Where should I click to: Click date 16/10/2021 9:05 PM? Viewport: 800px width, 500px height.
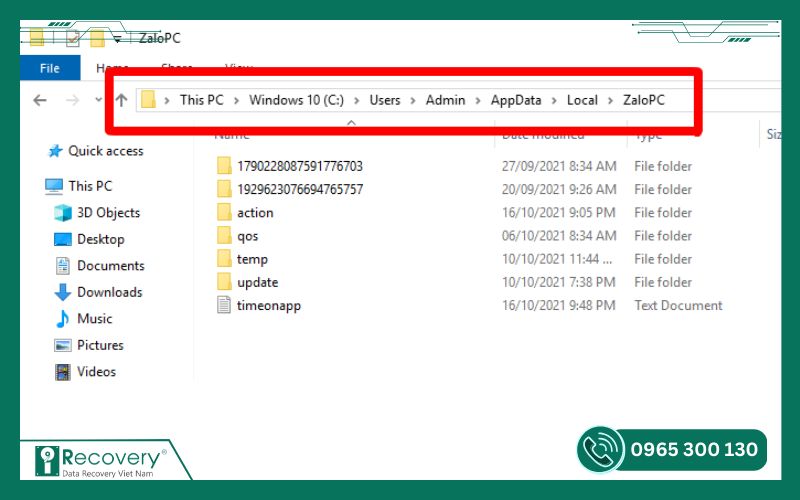(559, 213)
